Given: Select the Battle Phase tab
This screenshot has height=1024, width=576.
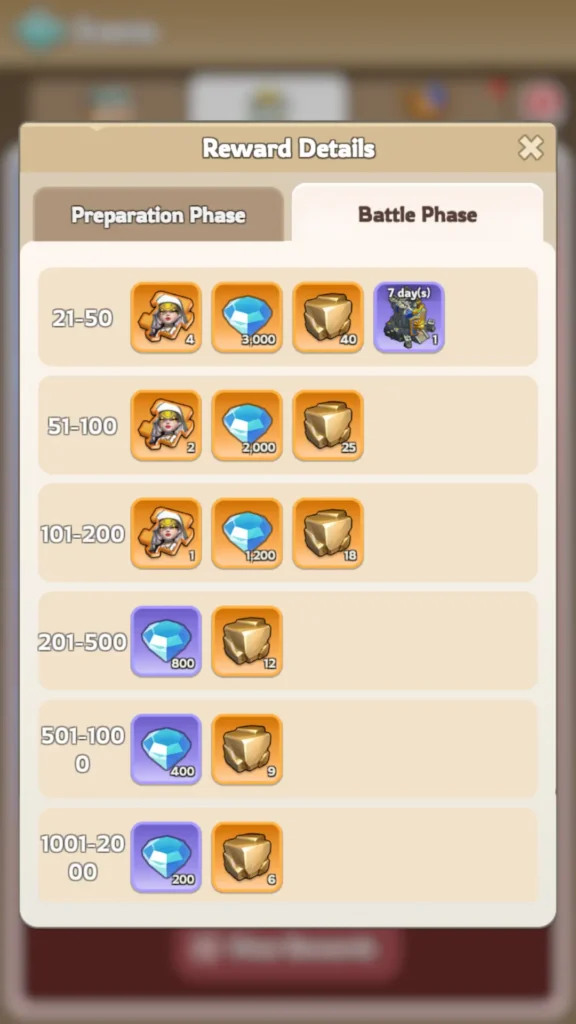Looking at the screenshot, I should coord(417,214).
